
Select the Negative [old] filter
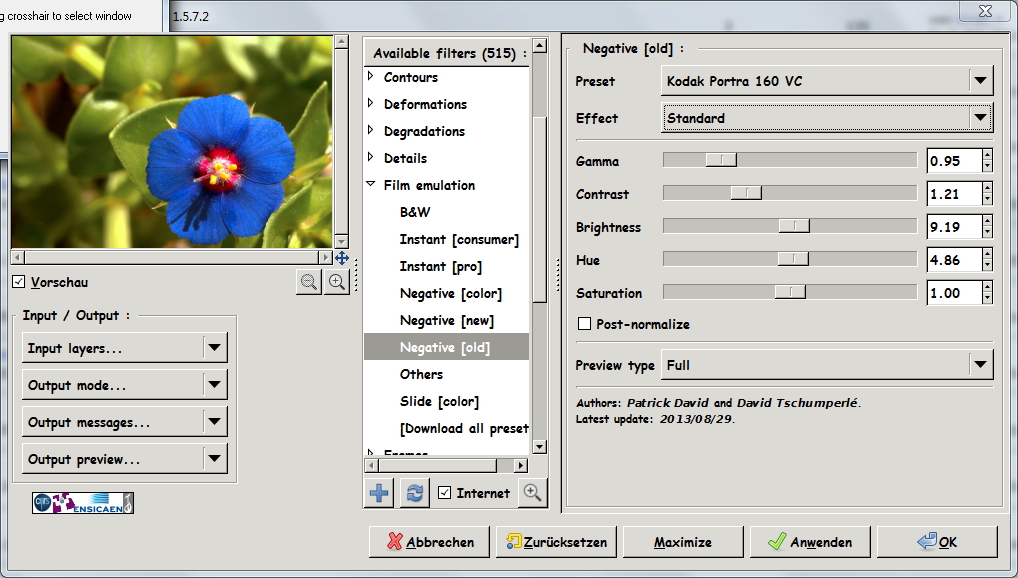click(447, 347)
